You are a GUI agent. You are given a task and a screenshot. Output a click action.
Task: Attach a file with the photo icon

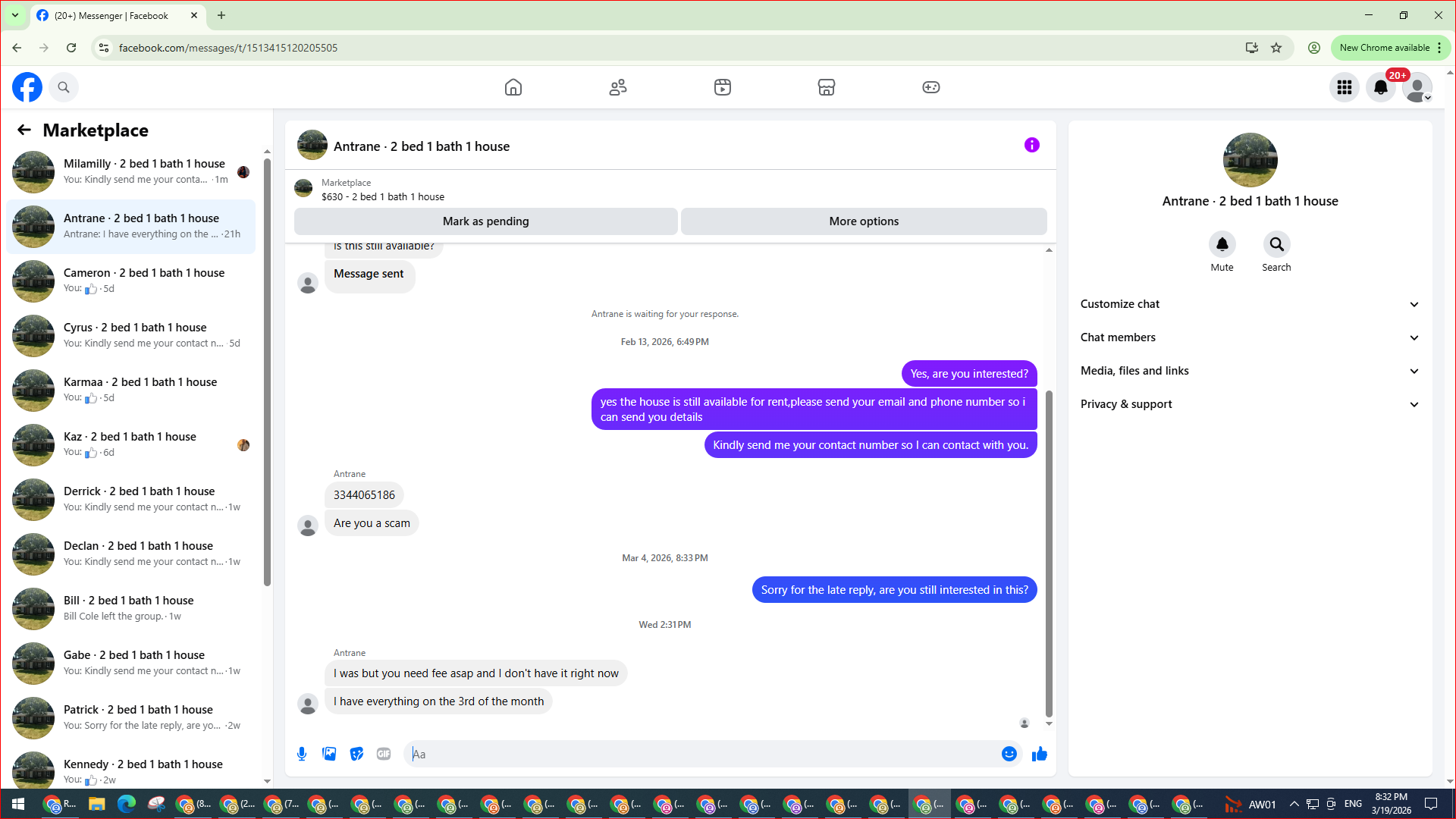tap(329, 754)
